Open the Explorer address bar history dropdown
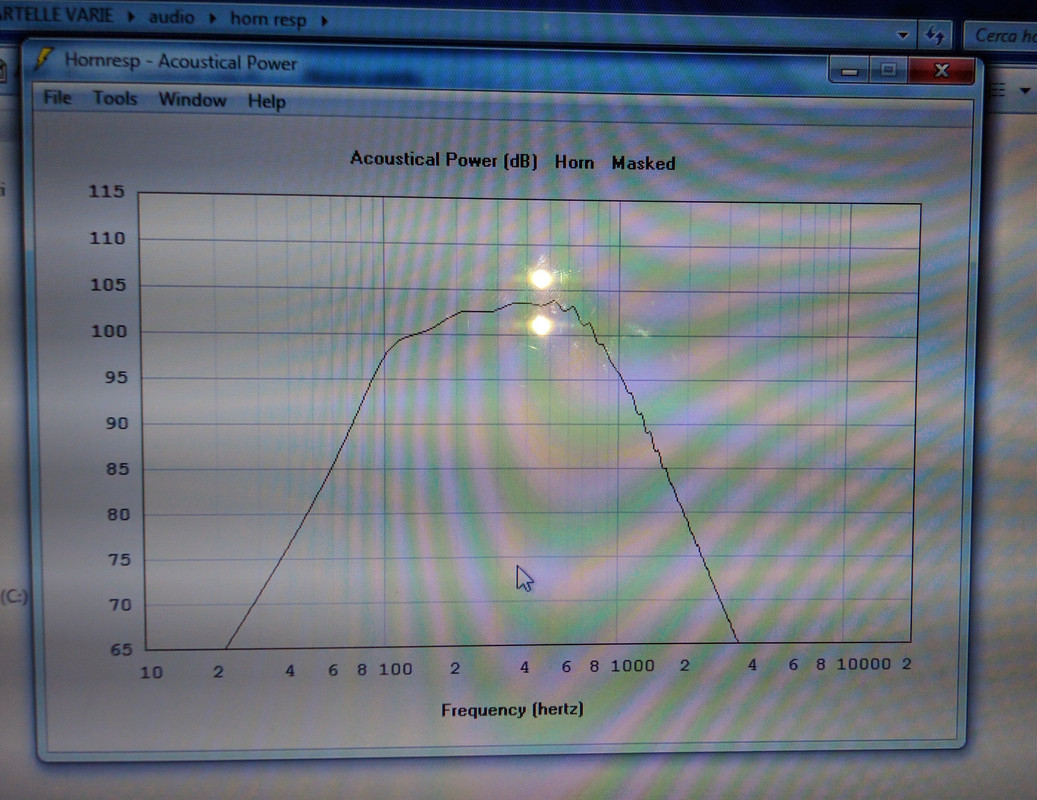 coord(903,35)
